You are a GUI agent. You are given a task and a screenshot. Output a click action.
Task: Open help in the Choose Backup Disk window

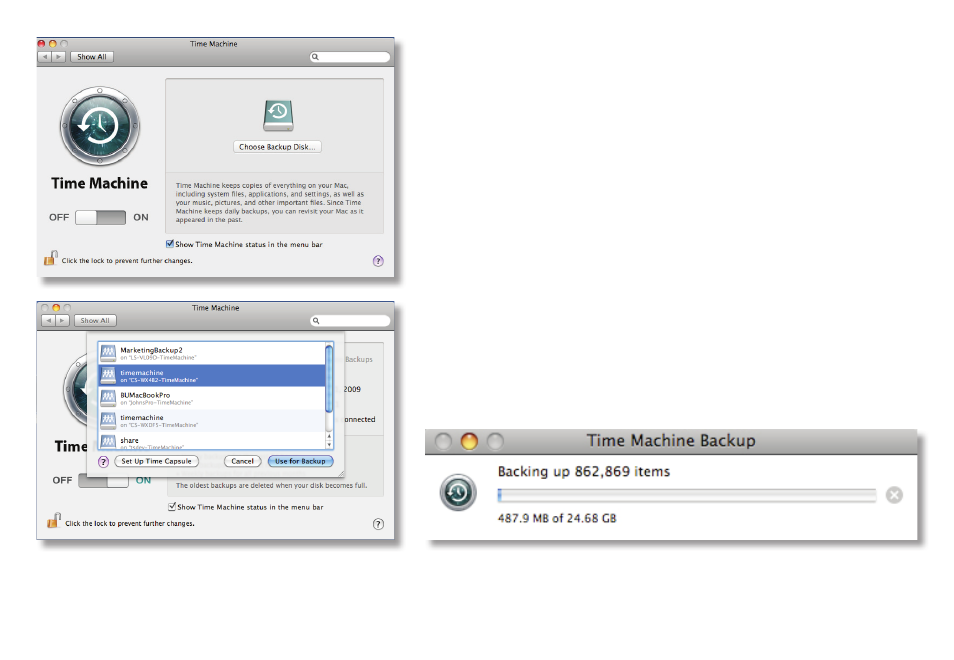click(378, 261)
